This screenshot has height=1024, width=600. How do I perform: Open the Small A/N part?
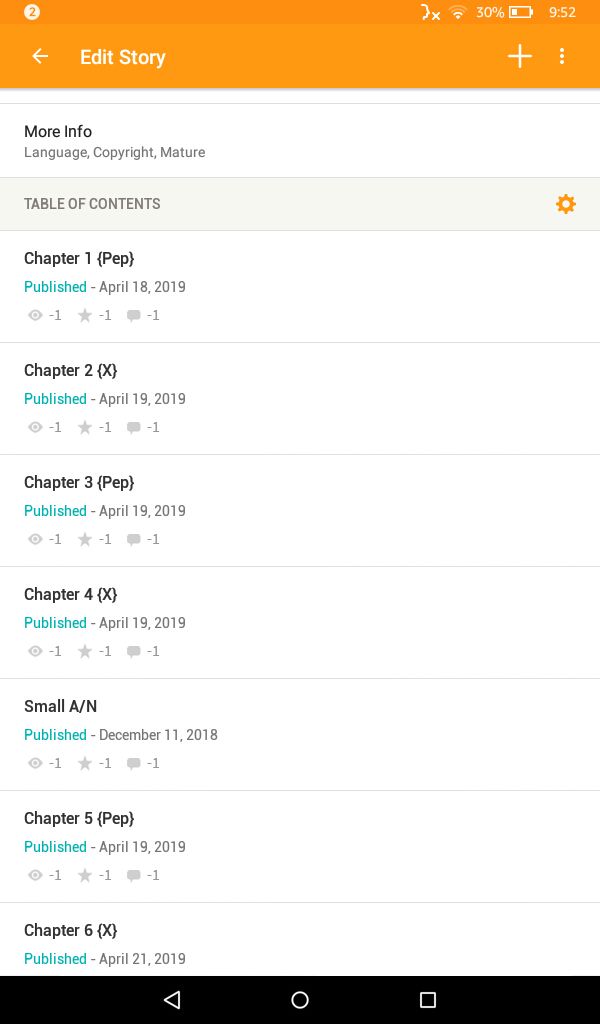point(300,735)
